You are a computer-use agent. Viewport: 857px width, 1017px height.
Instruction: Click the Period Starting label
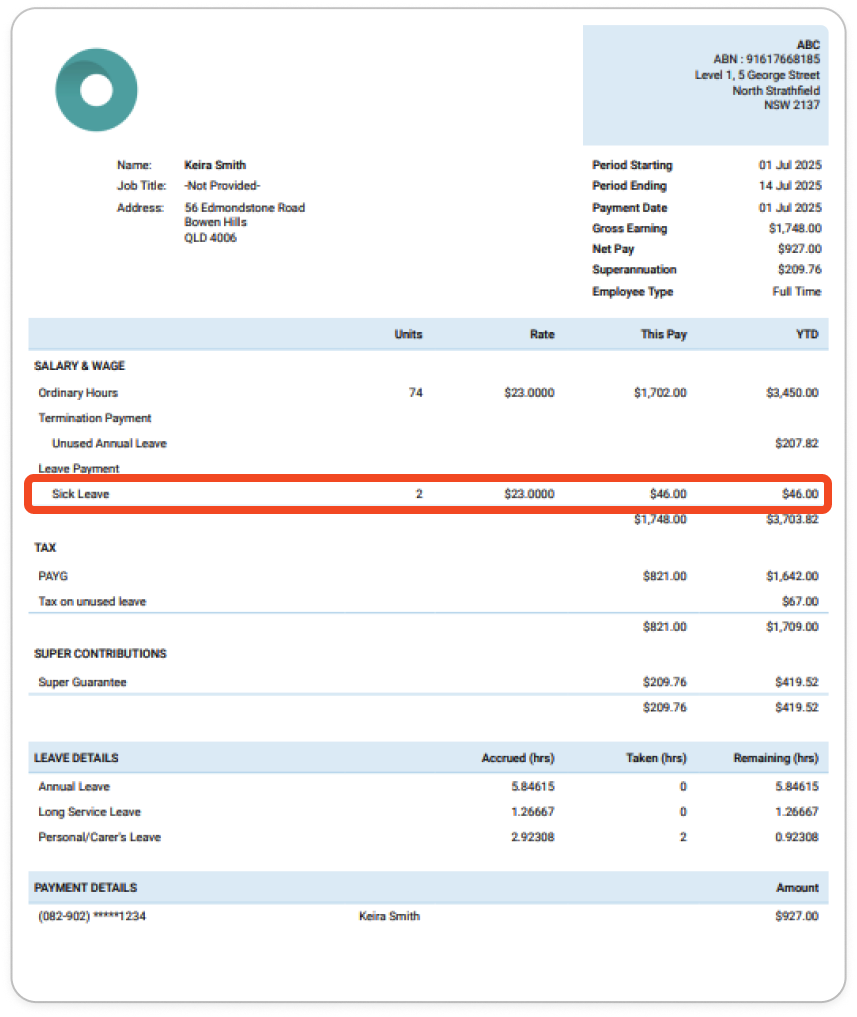[x=632, y=165]
